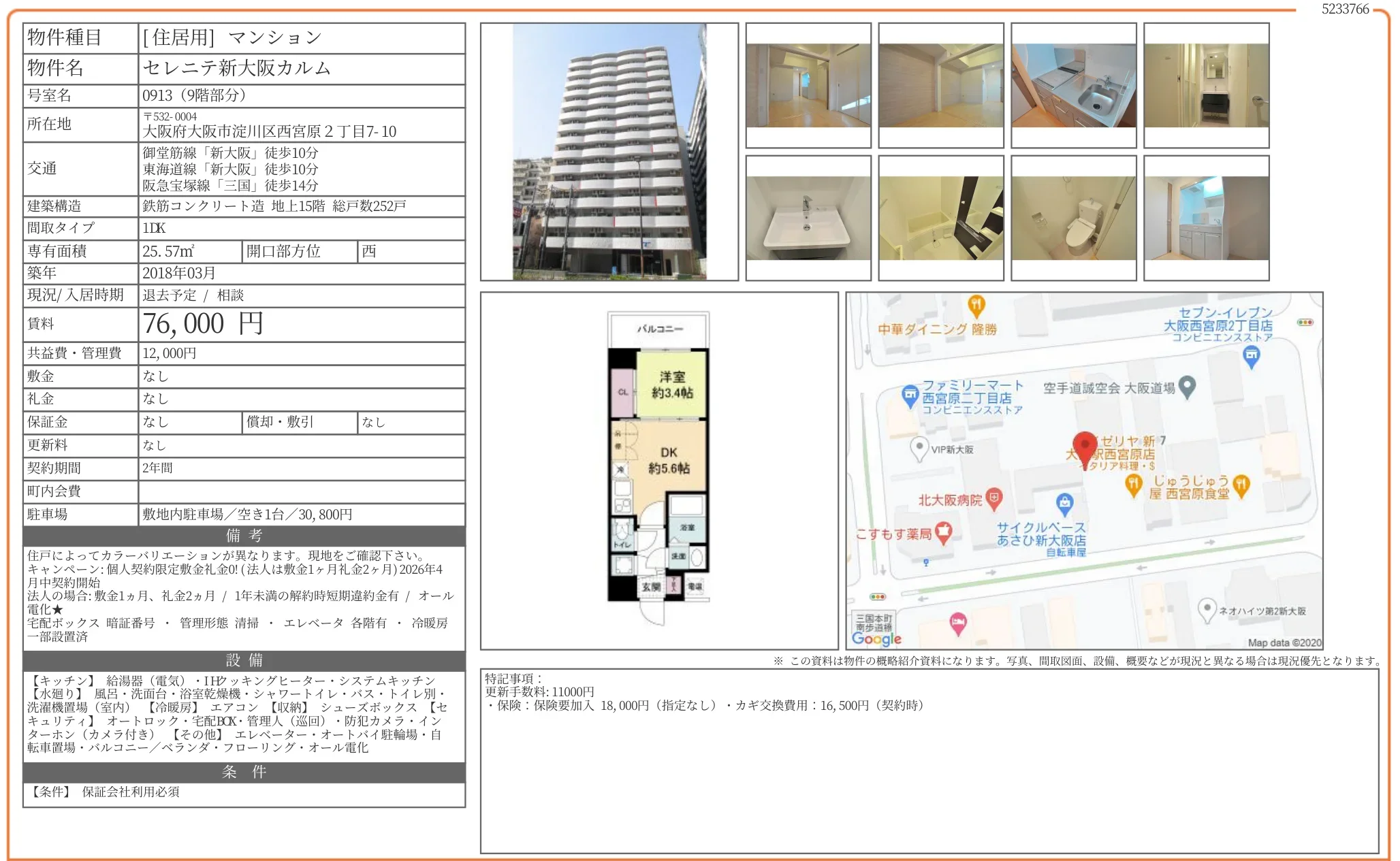This screenshot has width=1400, height=861.
Task: Click the VIP新大阪 location pin
Action: pyautogui.click(x=919, y=448)
